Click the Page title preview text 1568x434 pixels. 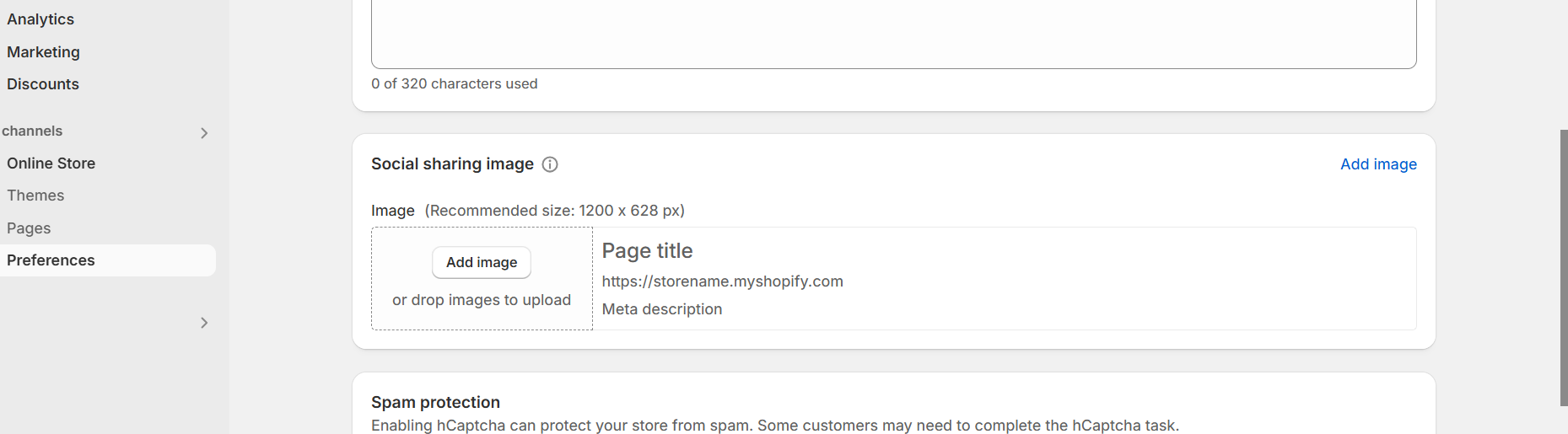pos(647,251)
